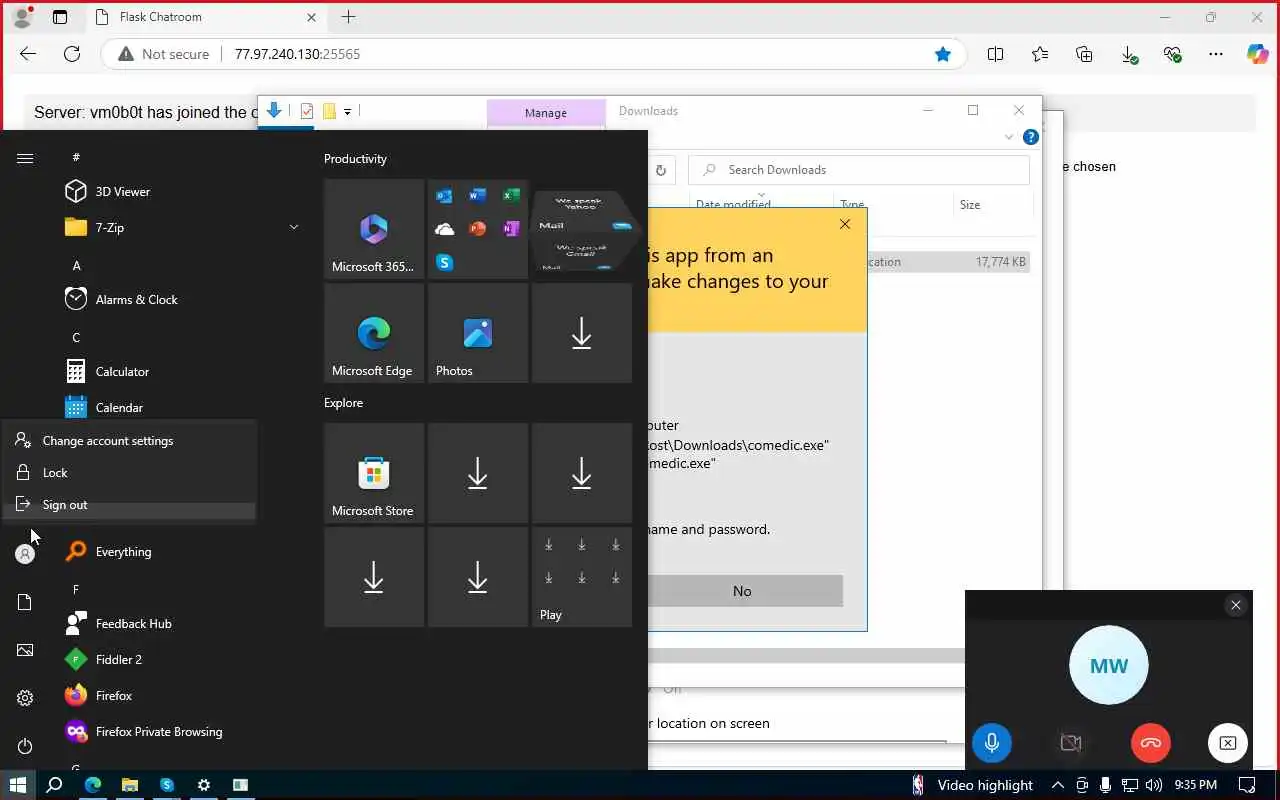Open Edge Settings and more ellipsis
The image size is (1280, 800).
tap(1216, 54)
